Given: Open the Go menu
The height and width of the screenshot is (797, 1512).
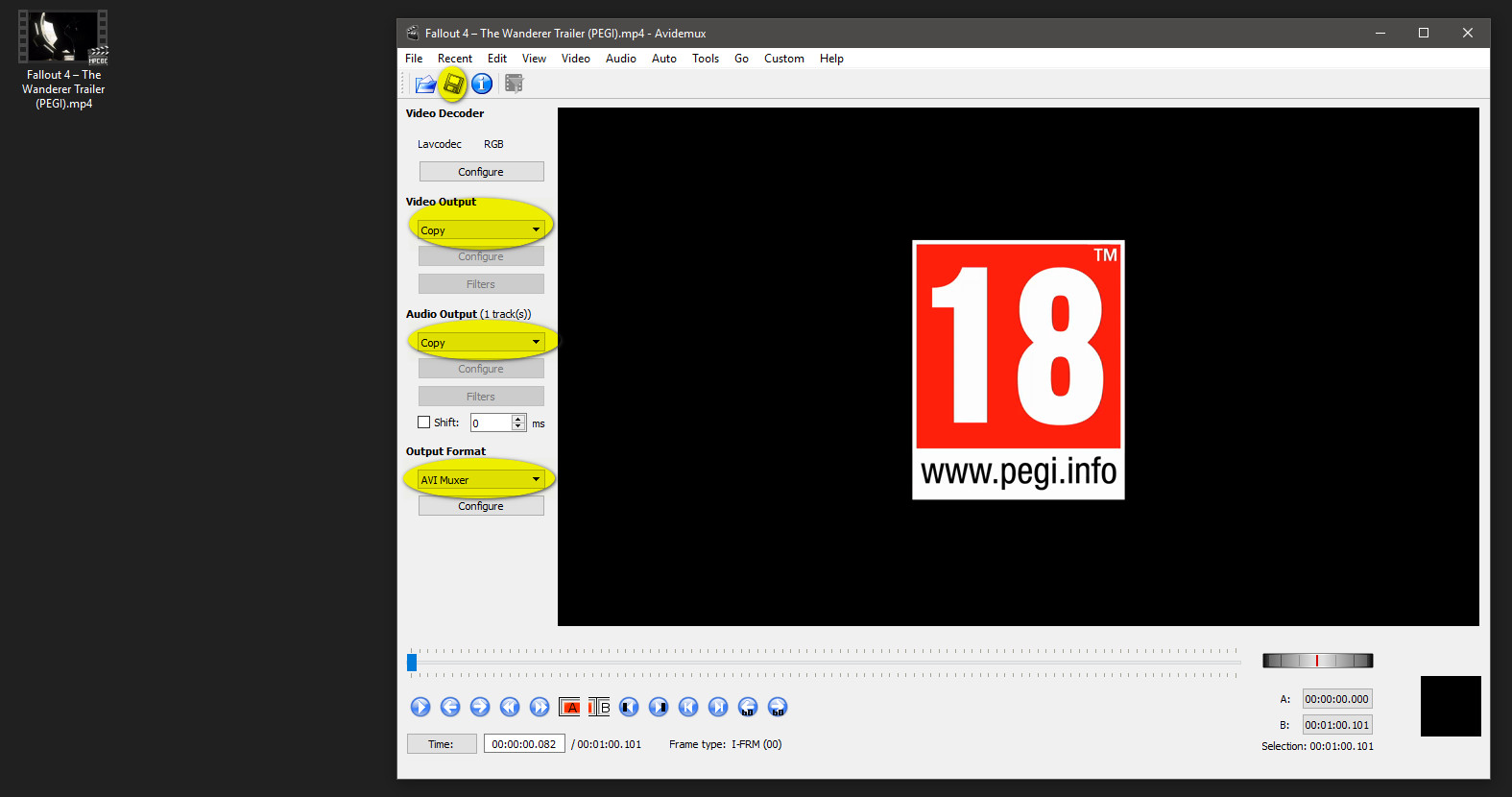Looking at the screenshot, I should point(741,59).
